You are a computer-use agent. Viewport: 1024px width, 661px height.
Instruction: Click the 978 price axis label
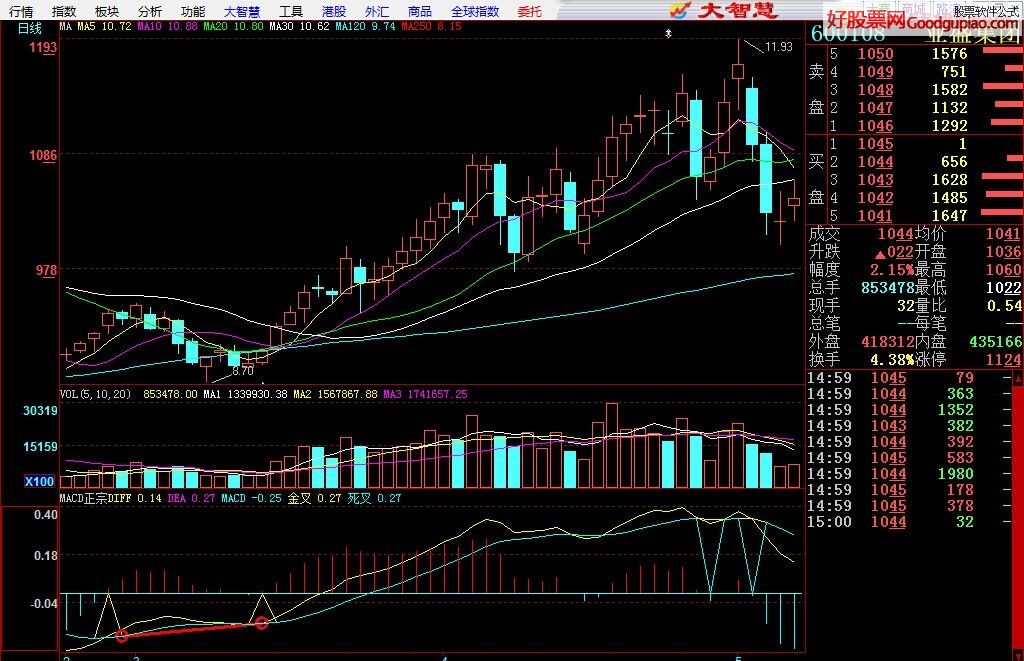coord(46,270)
